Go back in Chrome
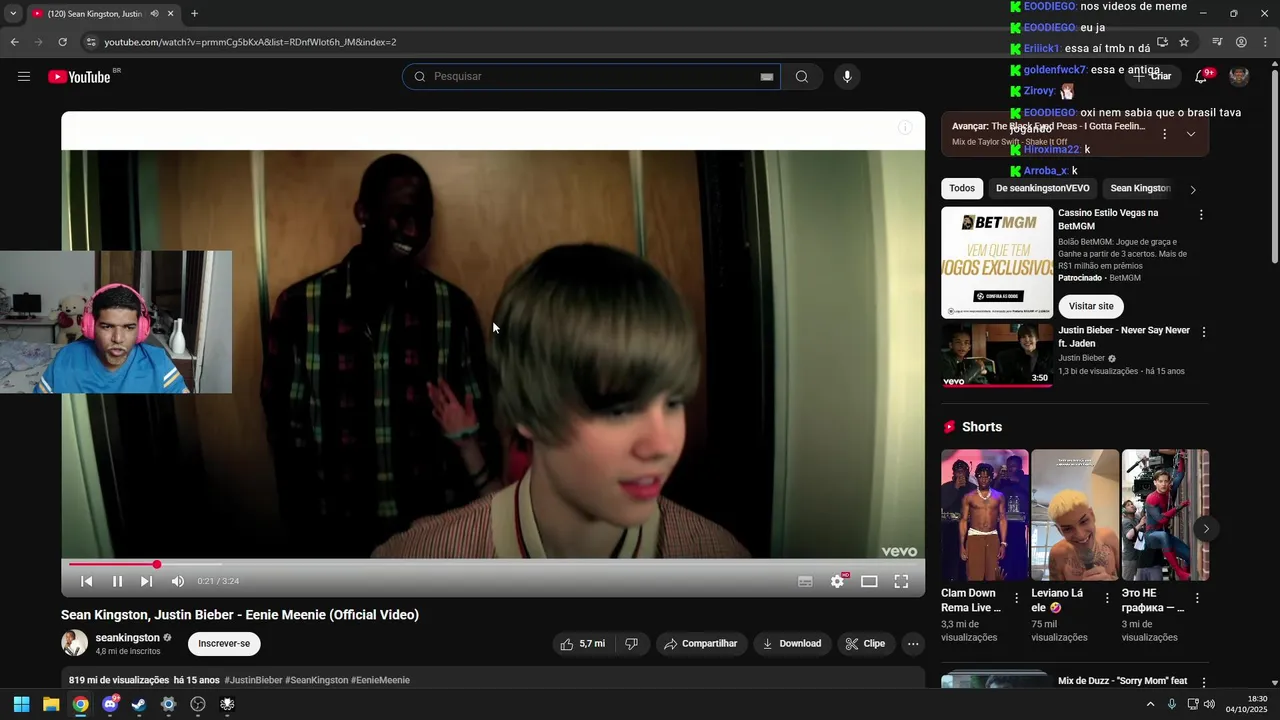The width and height of the screenshot is (1280, 720). coord(14,42)
